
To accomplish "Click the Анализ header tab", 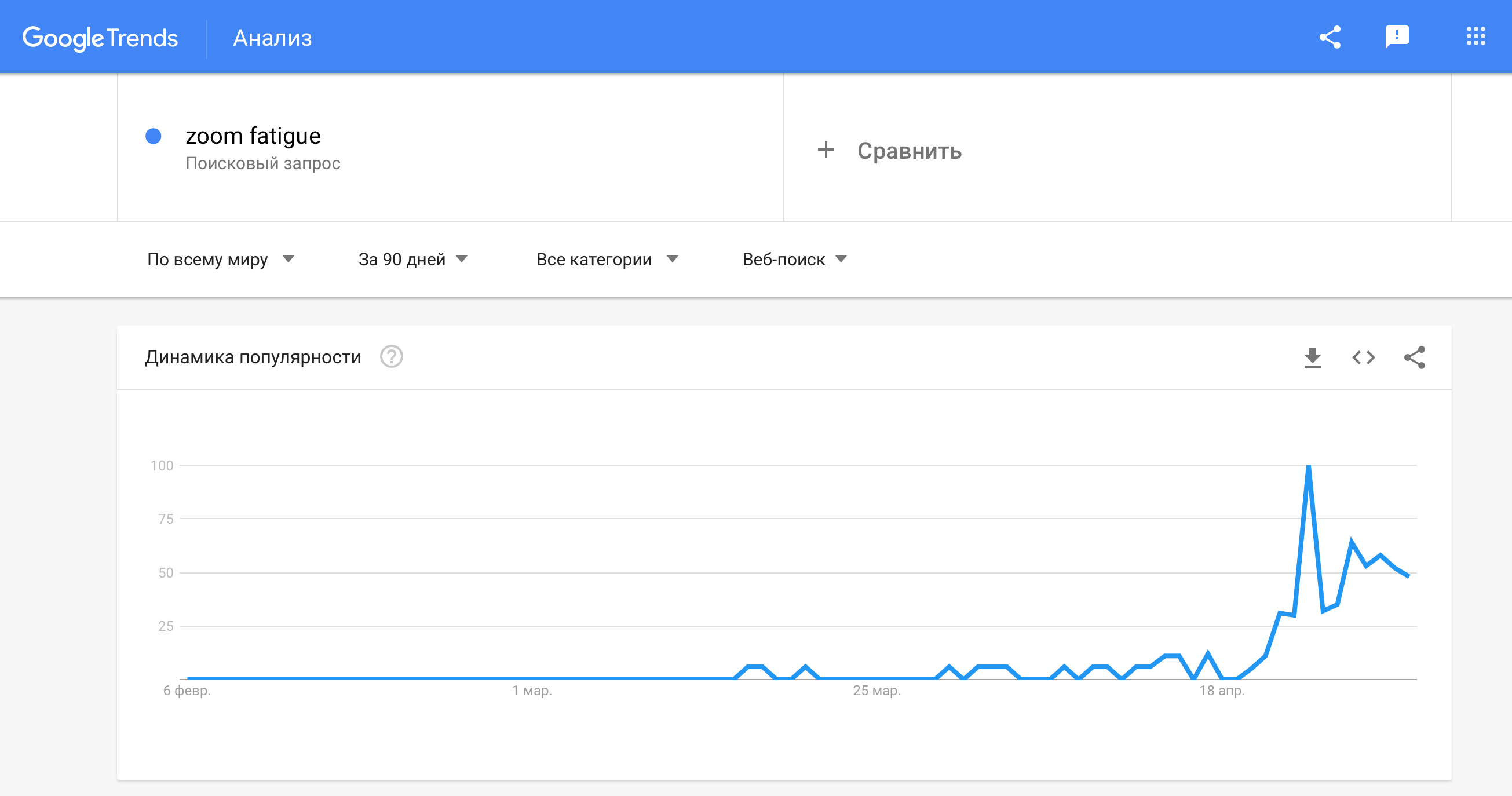I will (272, 38).
